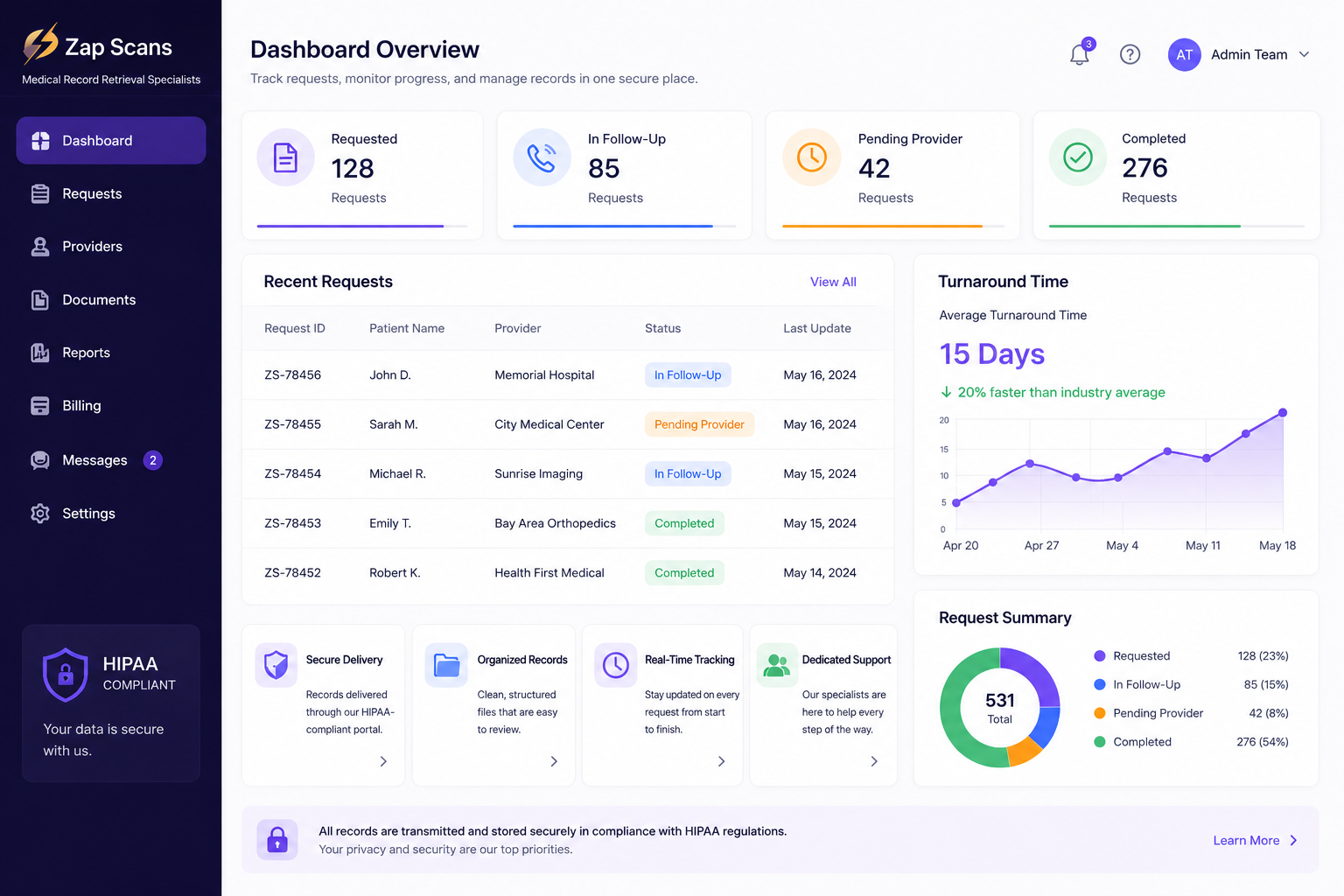Click the help question mark icon
This screenshot has height=896, width=1344.
point(1130,54)
